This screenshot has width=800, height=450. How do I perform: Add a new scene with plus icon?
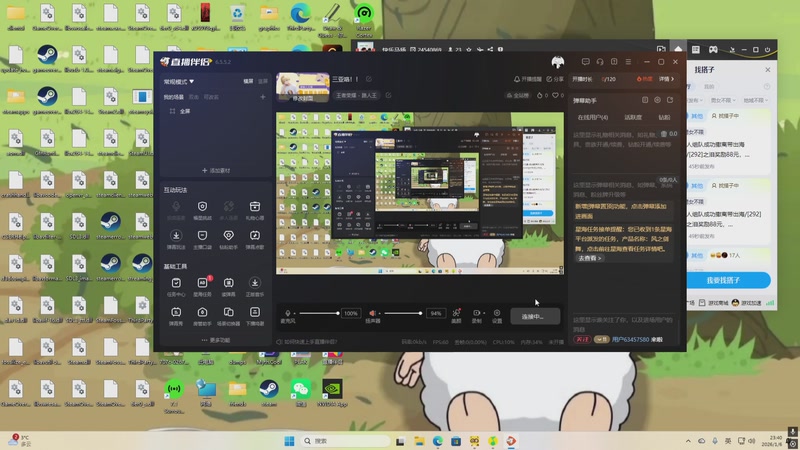263,97
